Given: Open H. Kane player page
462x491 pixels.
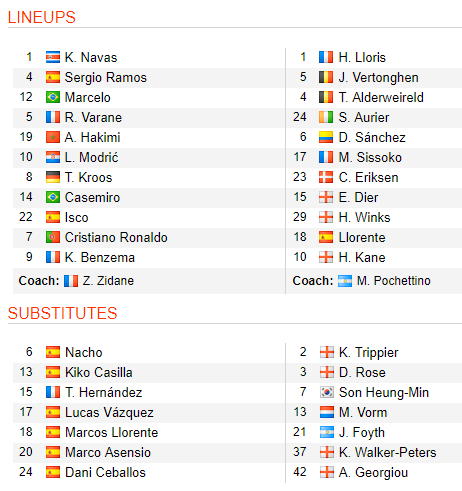Looking at the screenshot, I should pos(362,258).
